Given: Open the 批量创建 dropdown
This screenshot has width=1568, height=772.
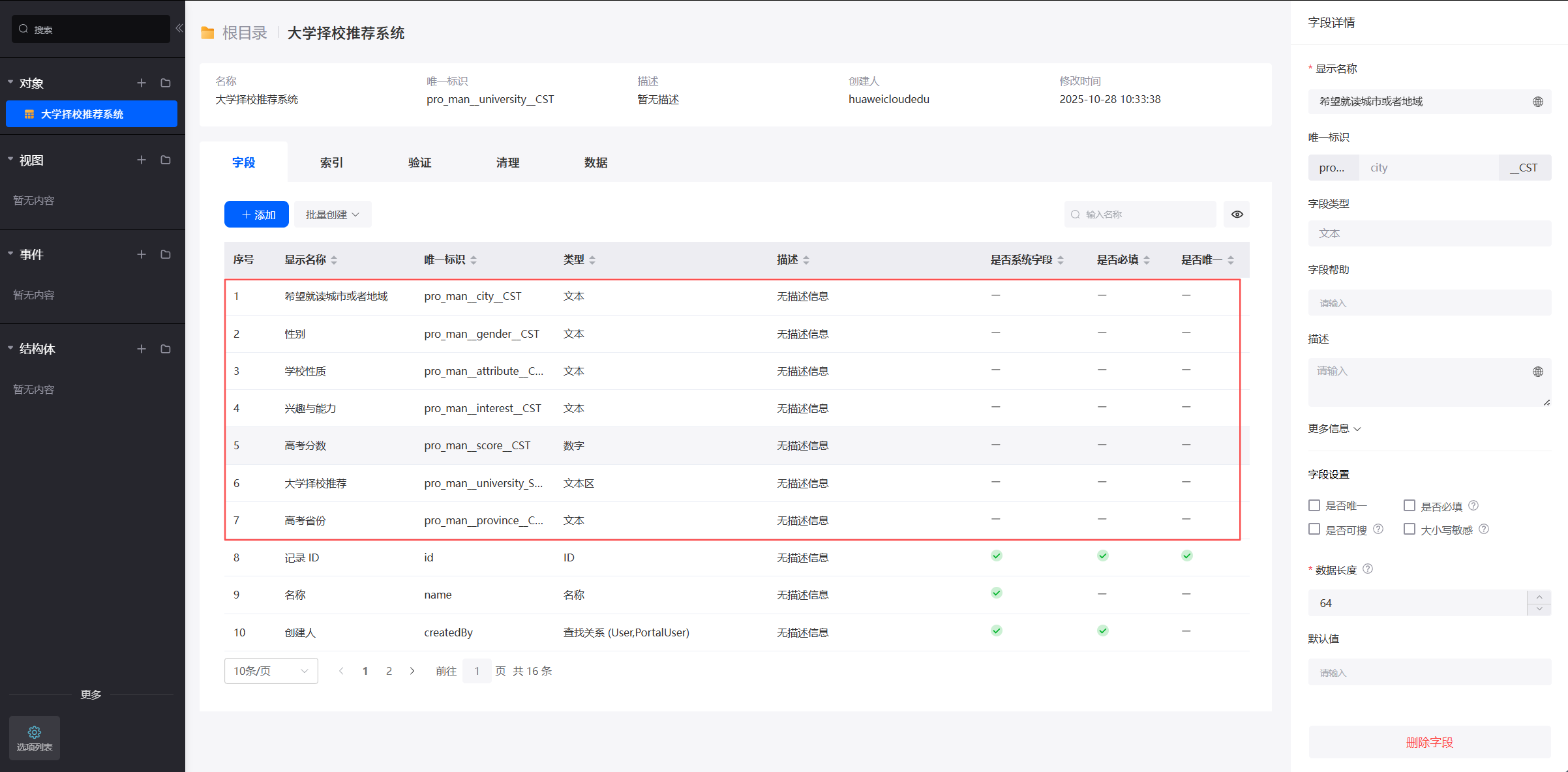Looking at the screenshot, I should click(333, 215).
